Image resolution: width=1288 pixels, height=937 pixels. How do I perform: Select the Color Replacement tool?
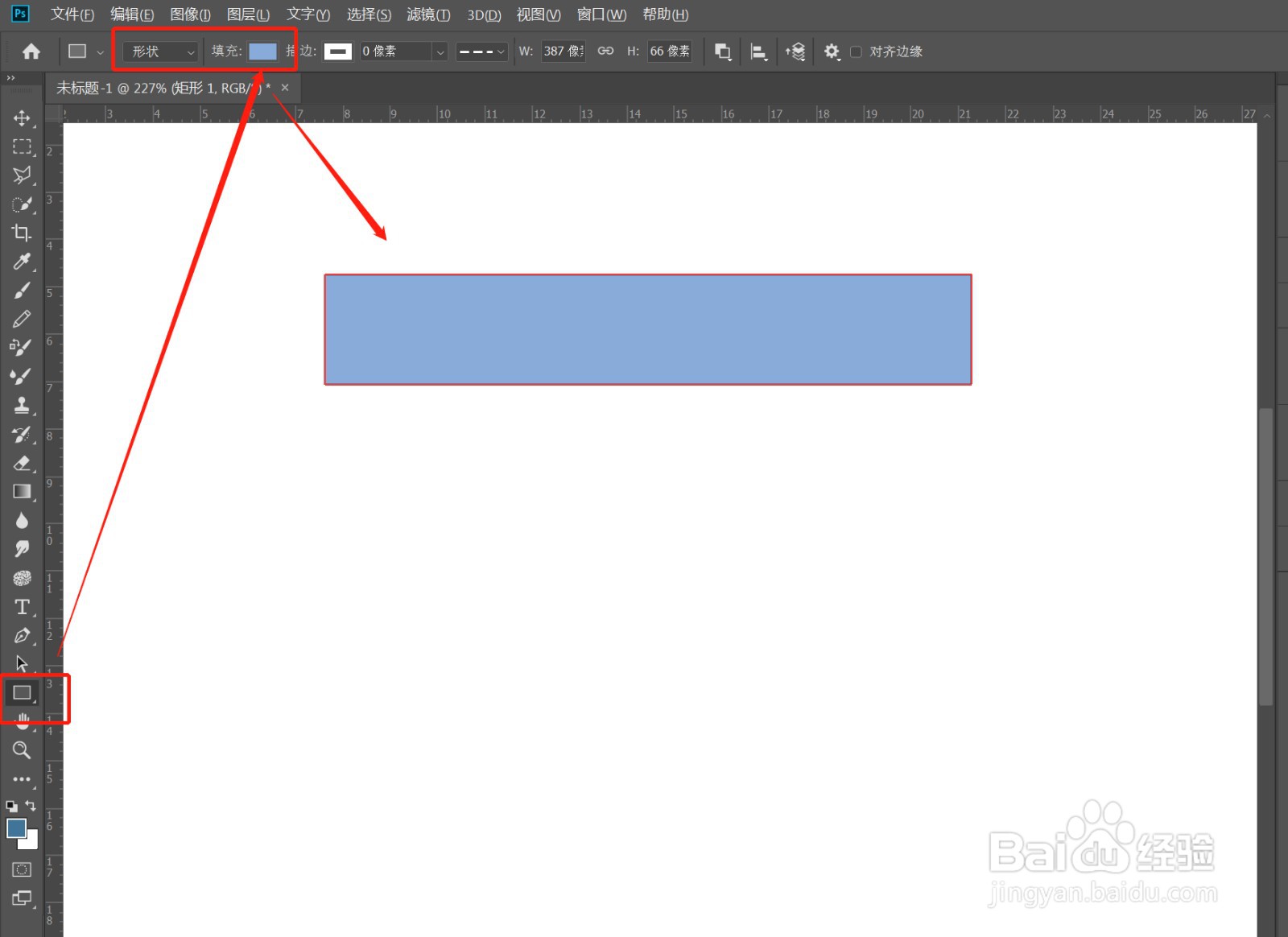tap(22, 348)
